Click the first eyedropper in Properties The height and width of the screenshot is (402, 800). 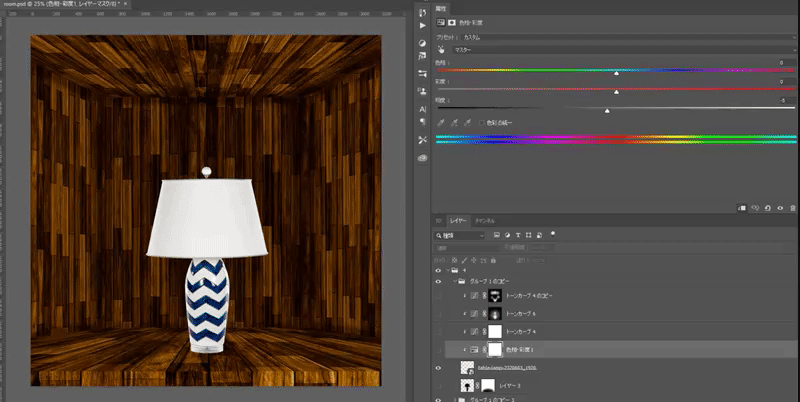tap(441, 122)
